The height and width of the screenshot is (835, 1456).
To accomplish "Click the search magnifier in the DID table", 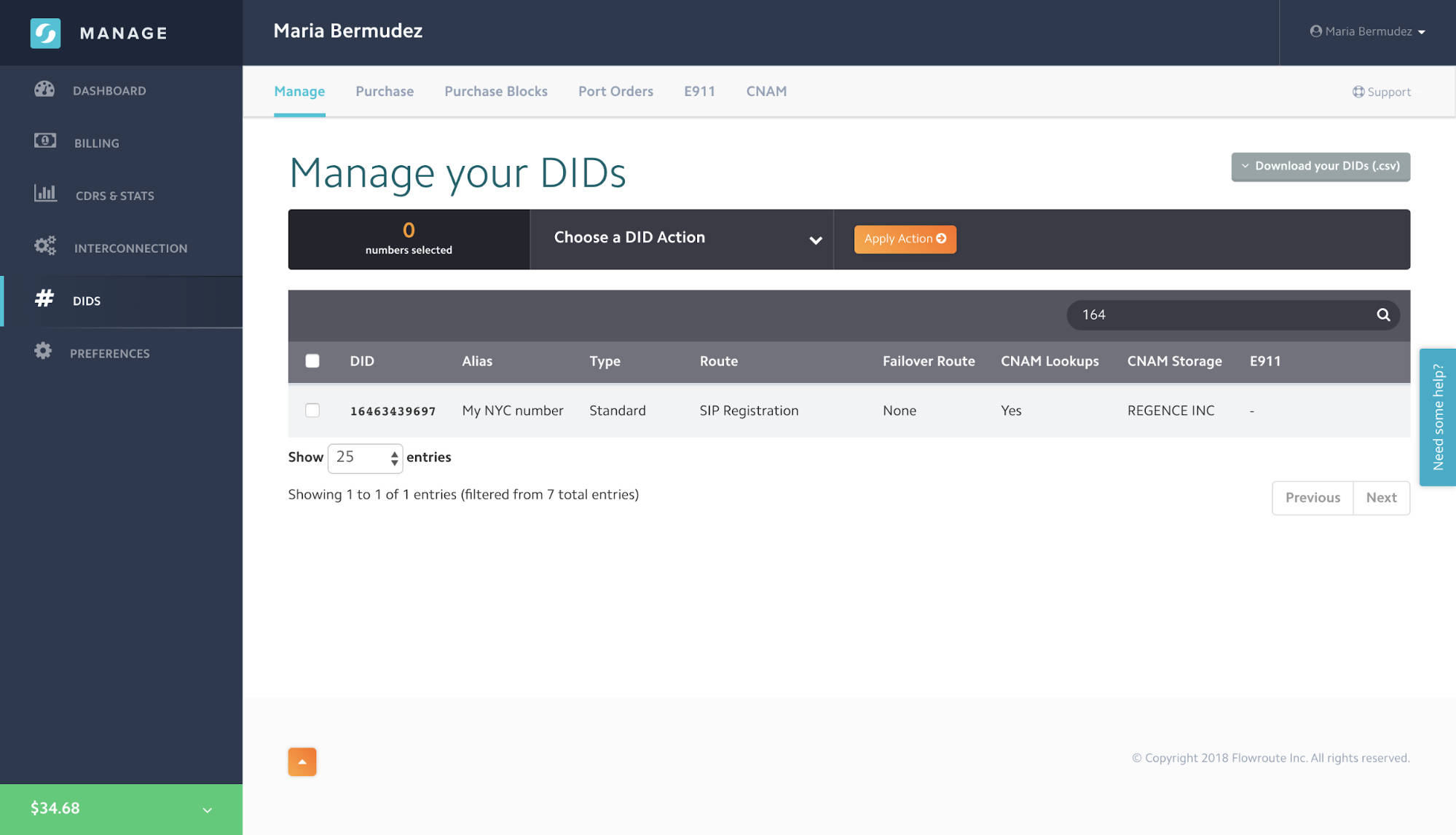I will click(1382, 315).
